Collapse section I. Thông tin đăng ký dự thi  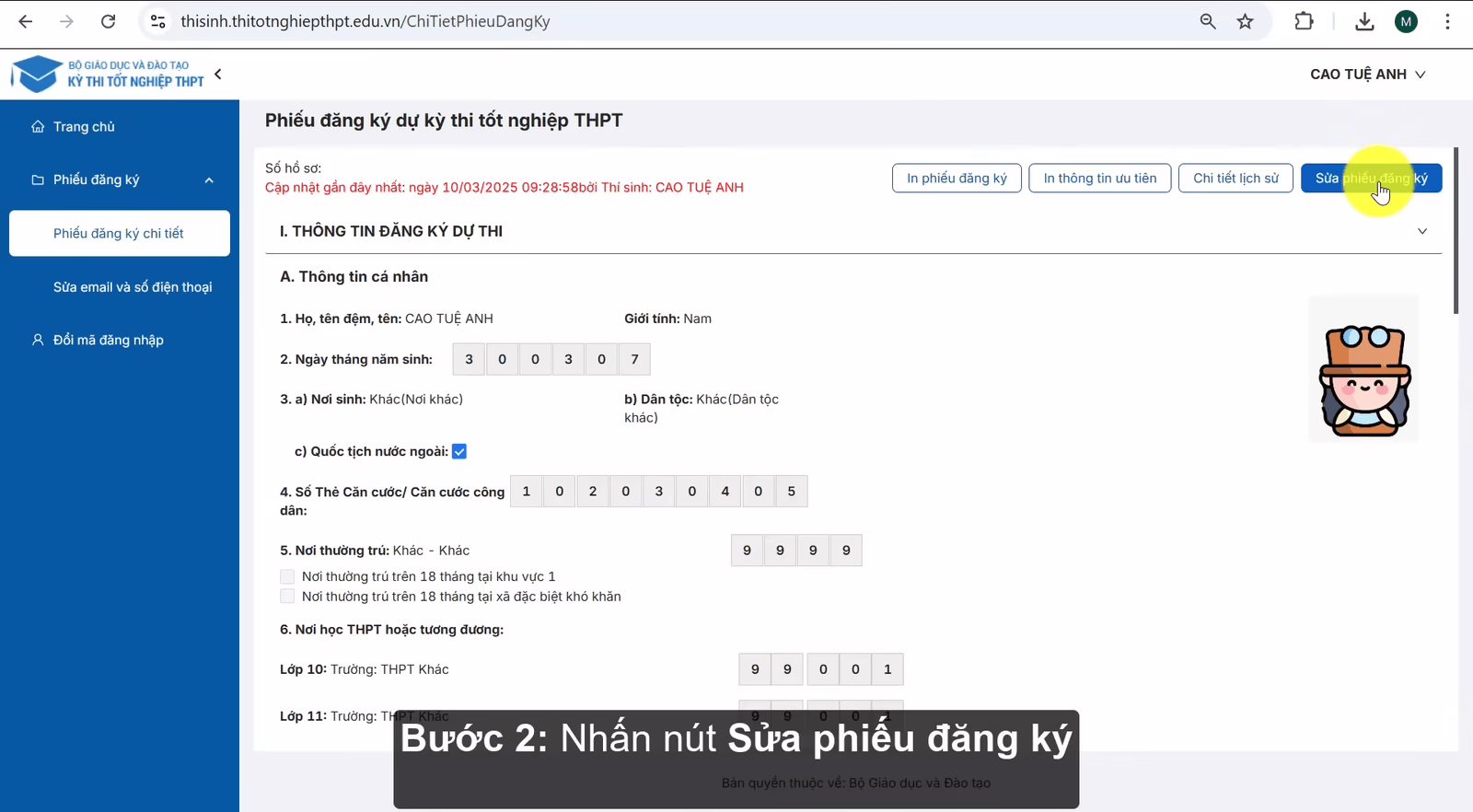point(1422,231)
